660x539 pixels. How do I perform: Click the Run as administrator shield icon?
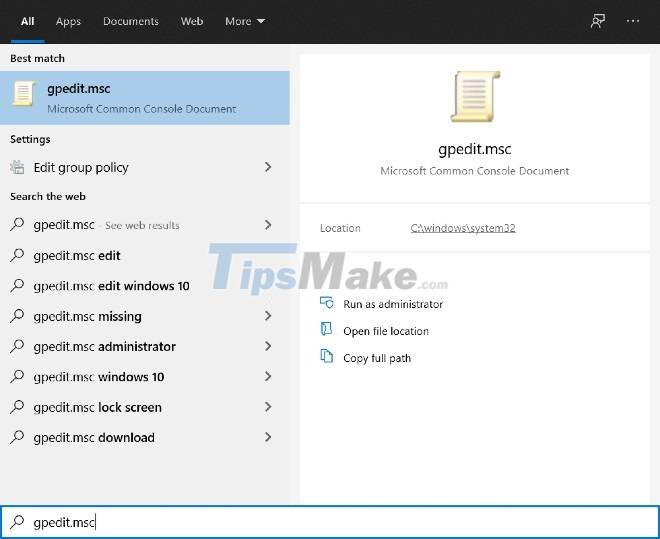(327, 303)
